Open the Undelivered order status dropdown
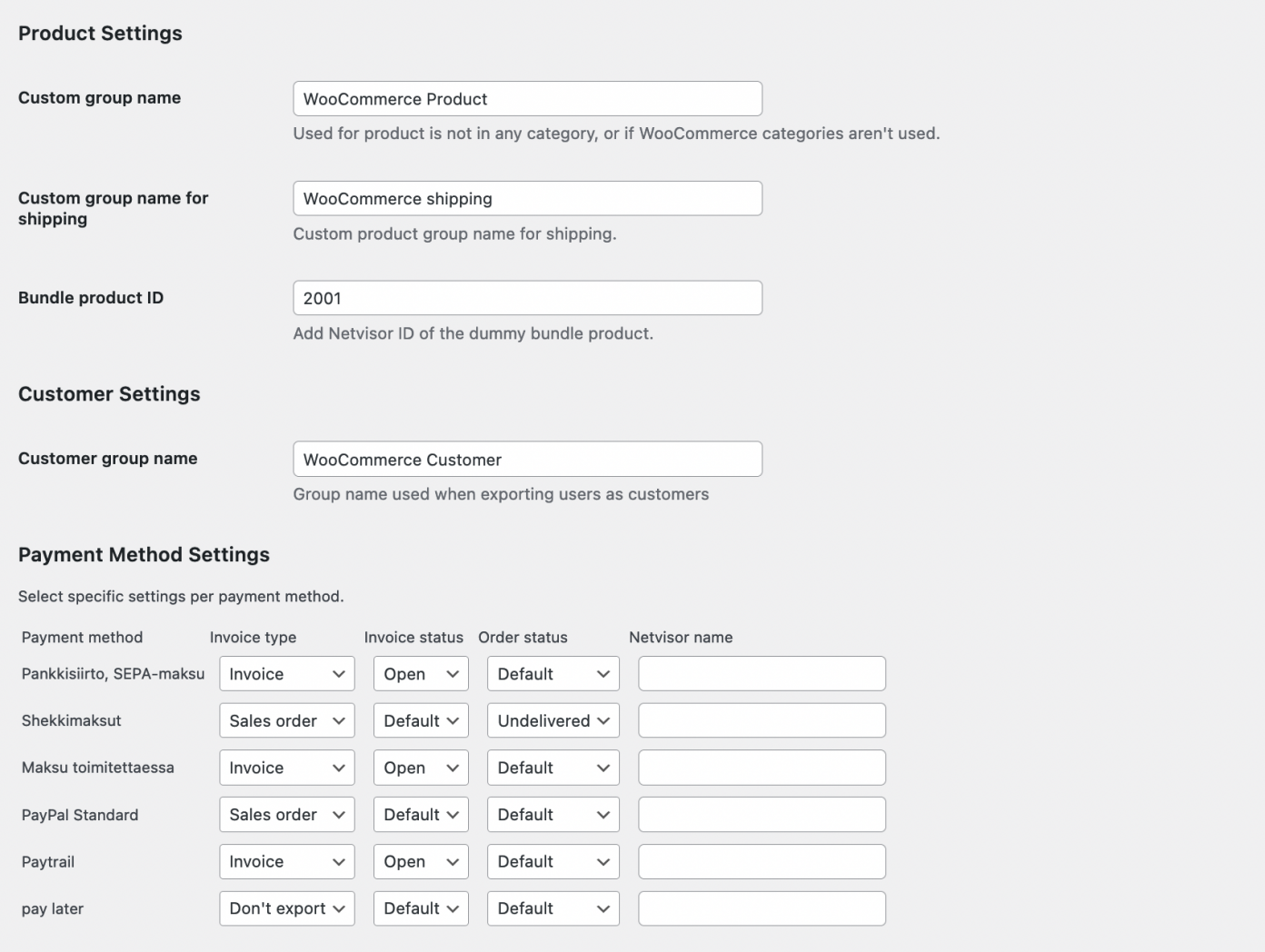This screenshot has width=1265, height=952. [553, 720]
